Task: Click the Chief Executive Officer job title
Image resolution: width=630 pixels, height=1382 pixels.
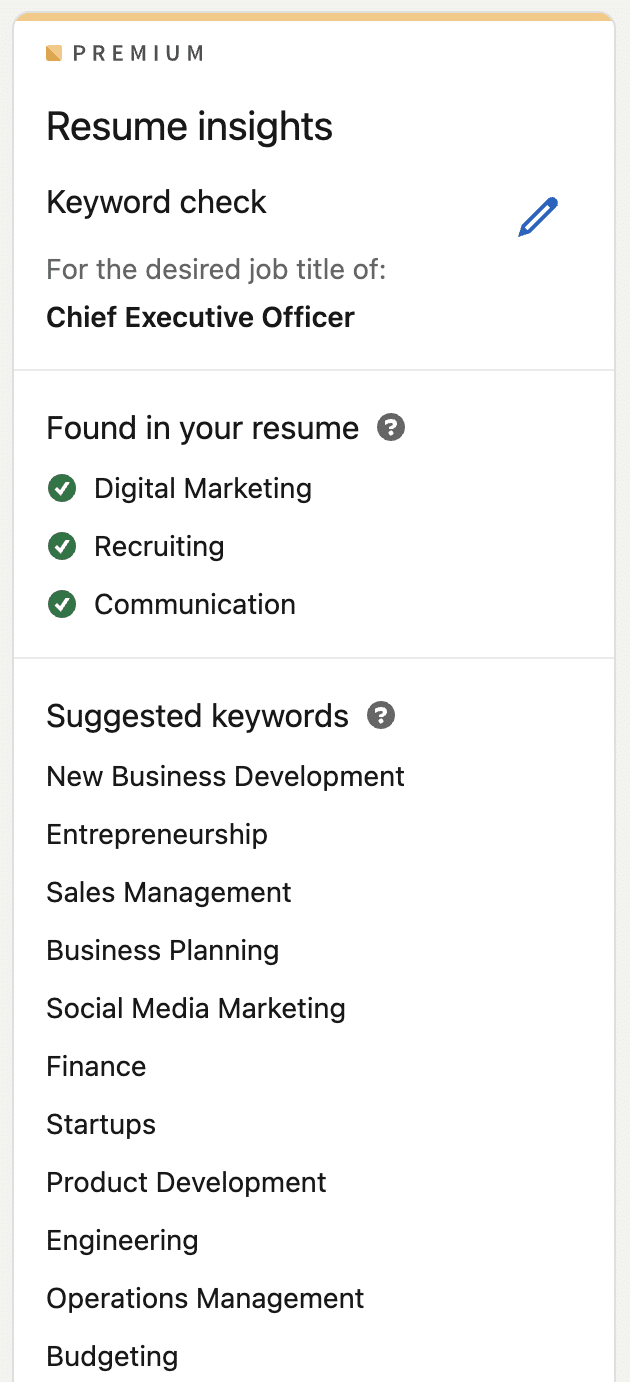Action: pos(201,318)
